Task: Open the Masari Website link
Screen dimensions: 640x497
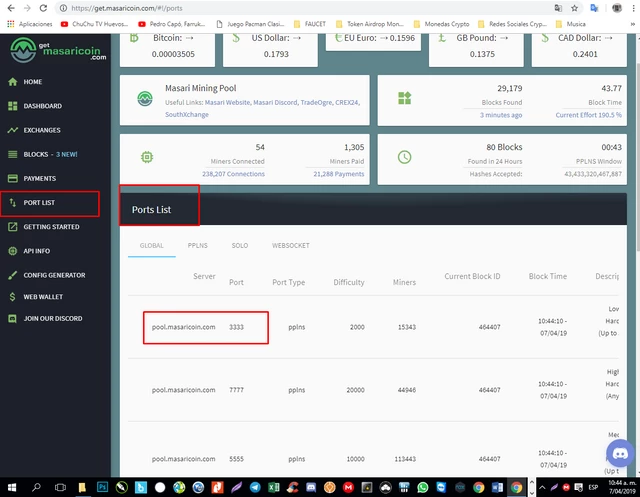Action: [227, 102]
